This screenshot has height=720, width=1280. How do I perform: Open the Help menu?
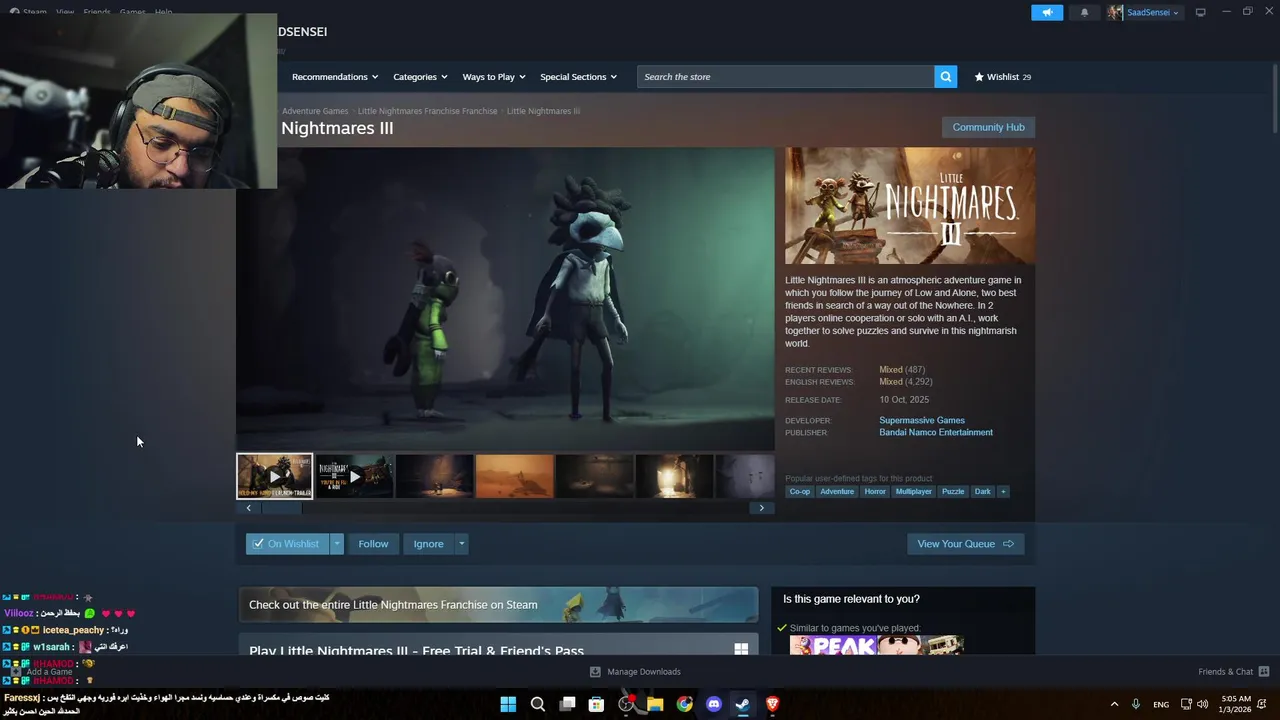pos(163,12)
